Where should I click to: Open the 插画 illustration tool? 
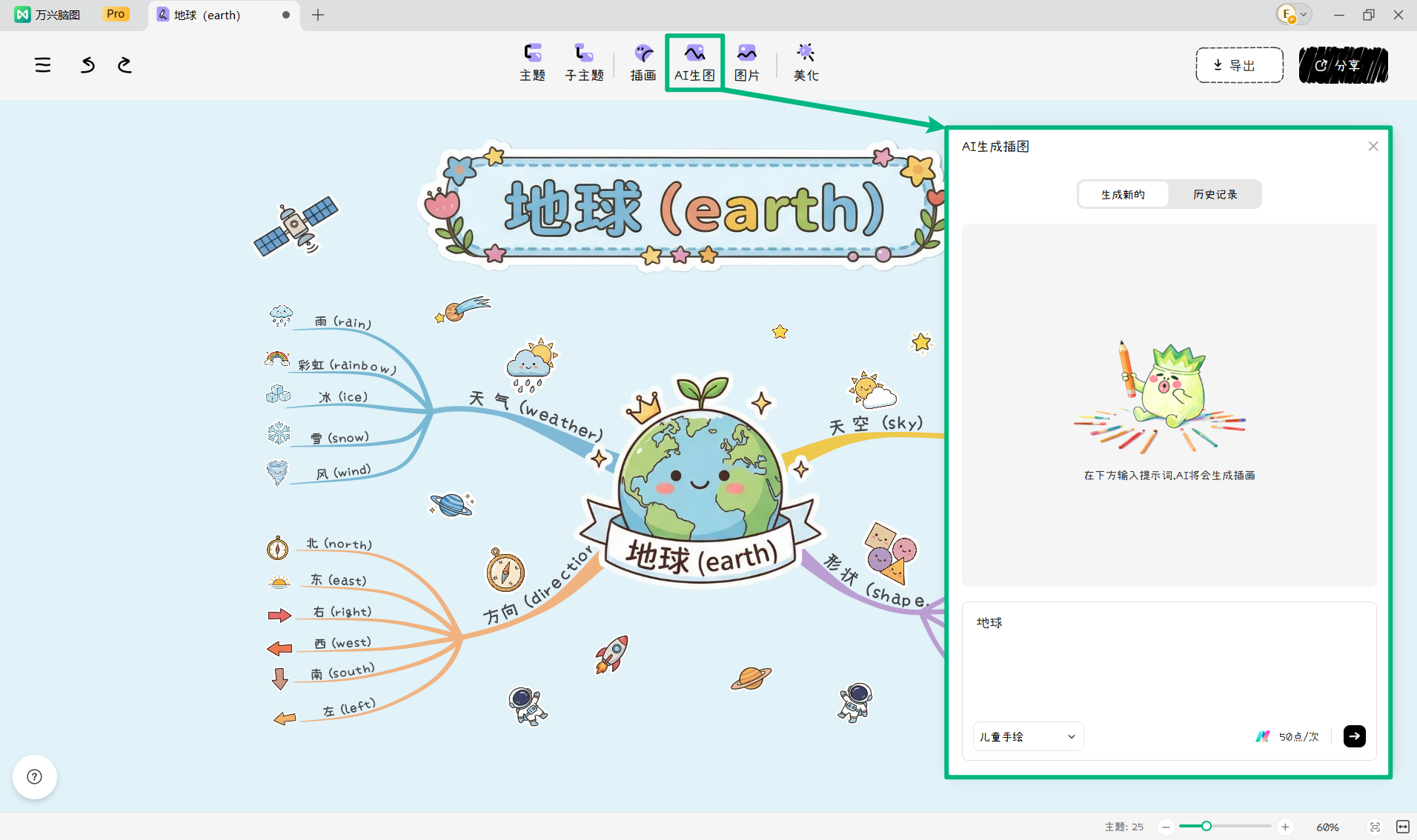tap(643, 62)
